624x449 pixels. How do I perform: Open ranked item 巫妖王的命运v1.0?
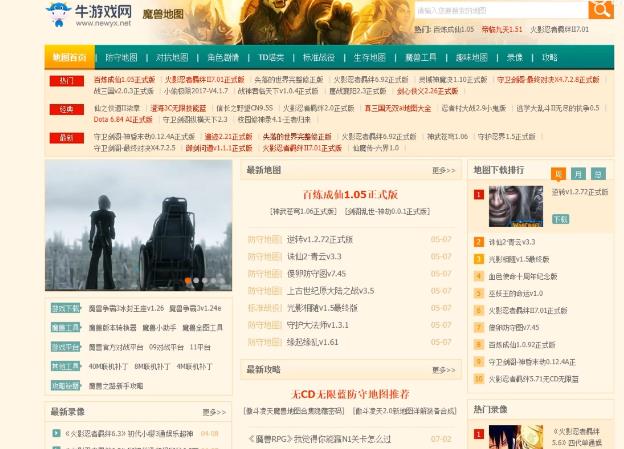click(x=516, y=293)
